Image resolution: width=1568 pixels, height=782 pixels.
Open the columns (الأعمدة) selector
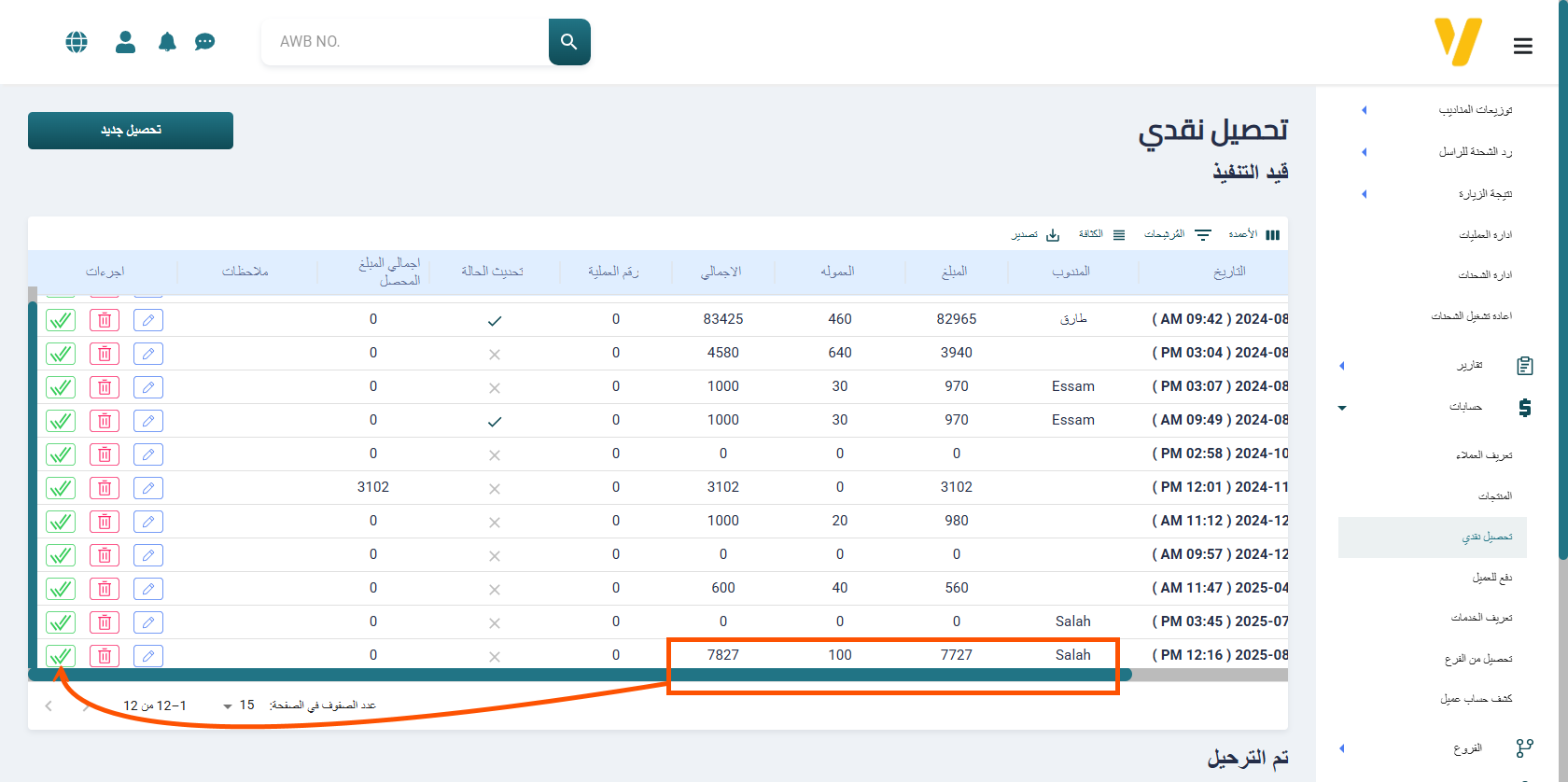(1254, 235)
